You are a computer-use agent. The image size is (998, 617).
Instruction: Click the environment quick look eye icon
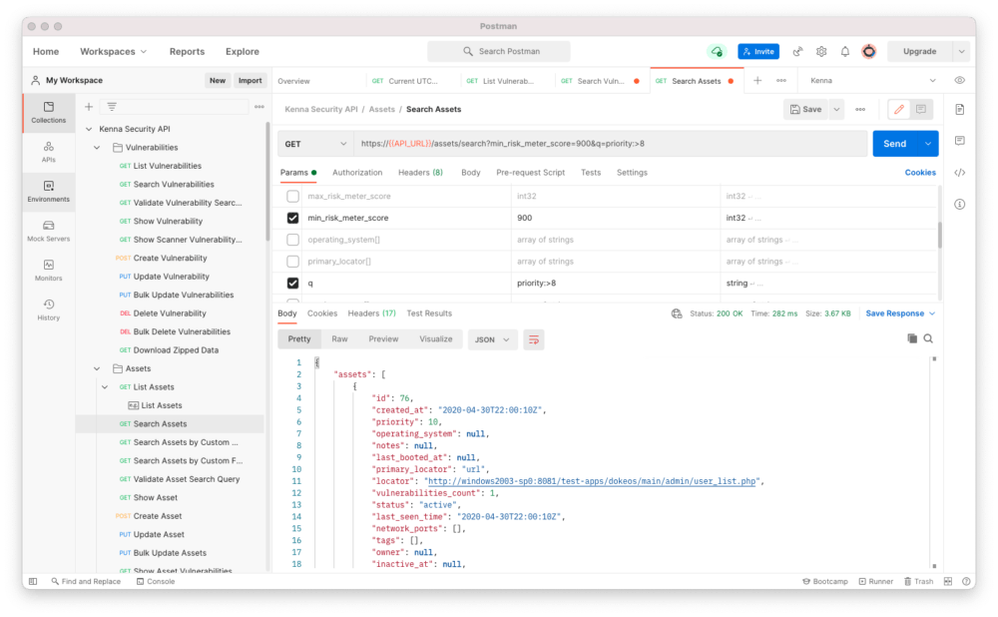click(x=960, y=81)
